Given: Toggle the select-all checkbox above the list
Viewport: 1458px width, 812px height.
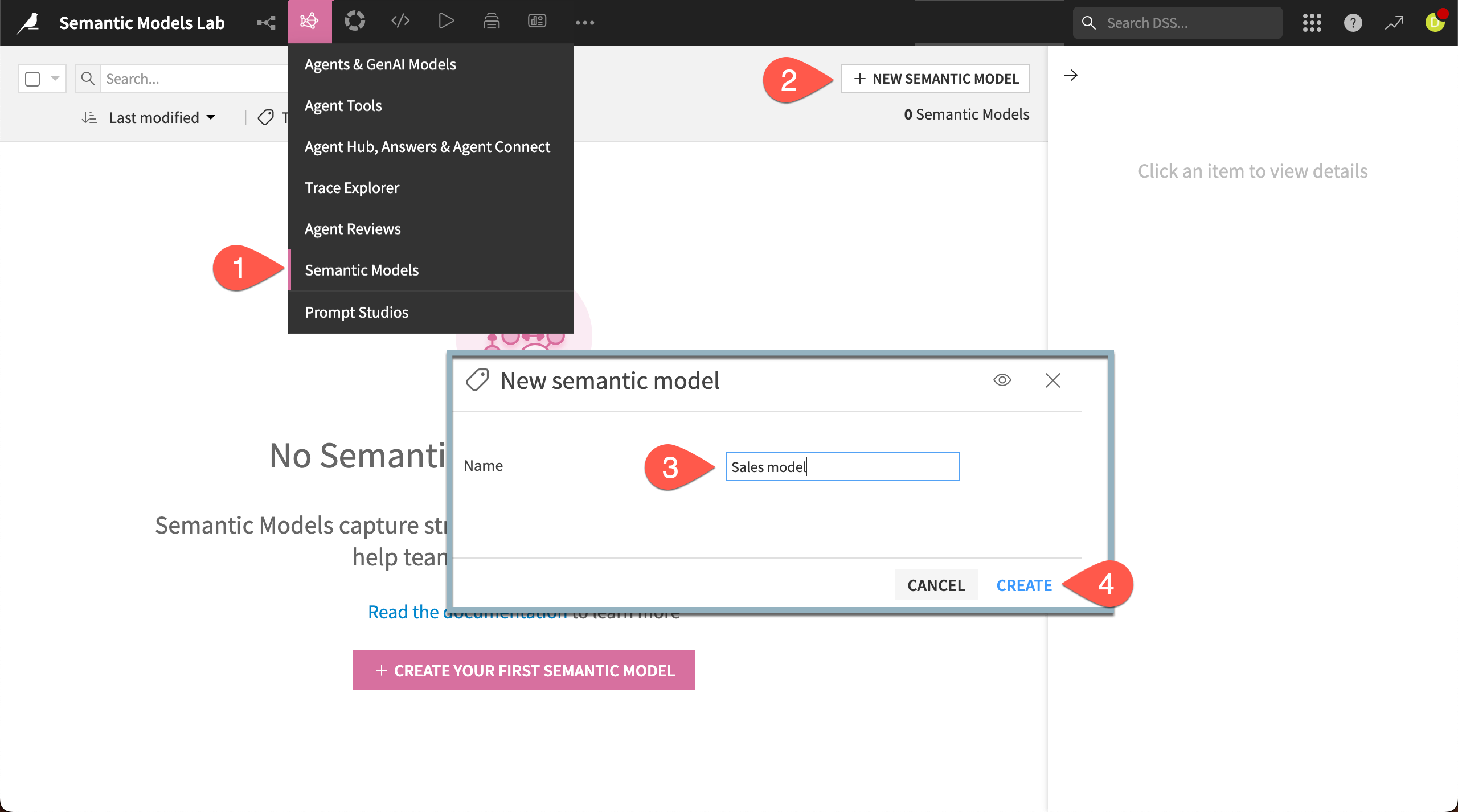Looking at the screenshot, I should tap(32, 79).
